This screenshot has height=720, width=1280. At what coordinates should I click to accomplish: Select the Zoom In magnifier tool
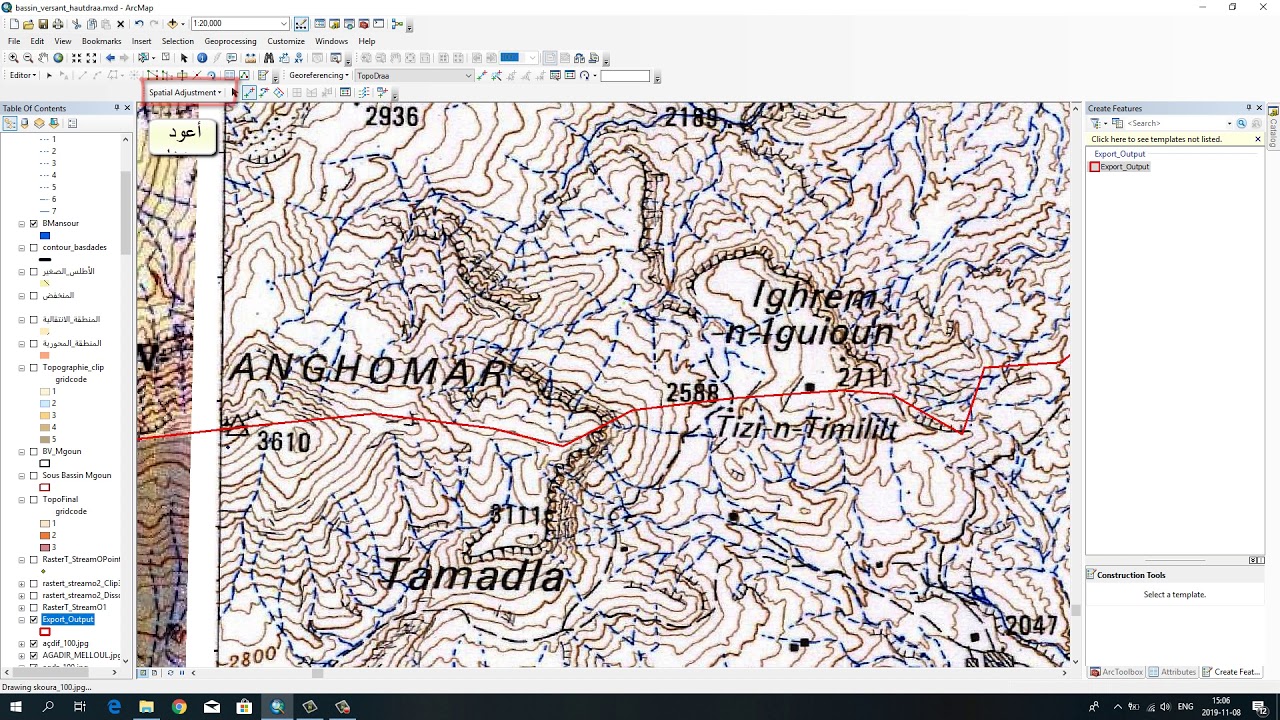pos(13,58)
